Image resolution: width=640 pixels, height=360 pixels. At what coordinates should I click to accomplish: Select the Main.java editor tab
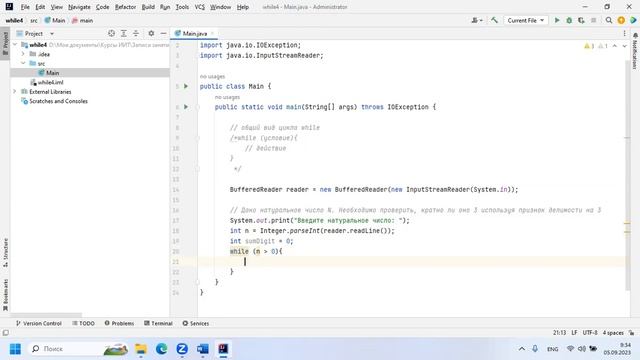(194, 33)
